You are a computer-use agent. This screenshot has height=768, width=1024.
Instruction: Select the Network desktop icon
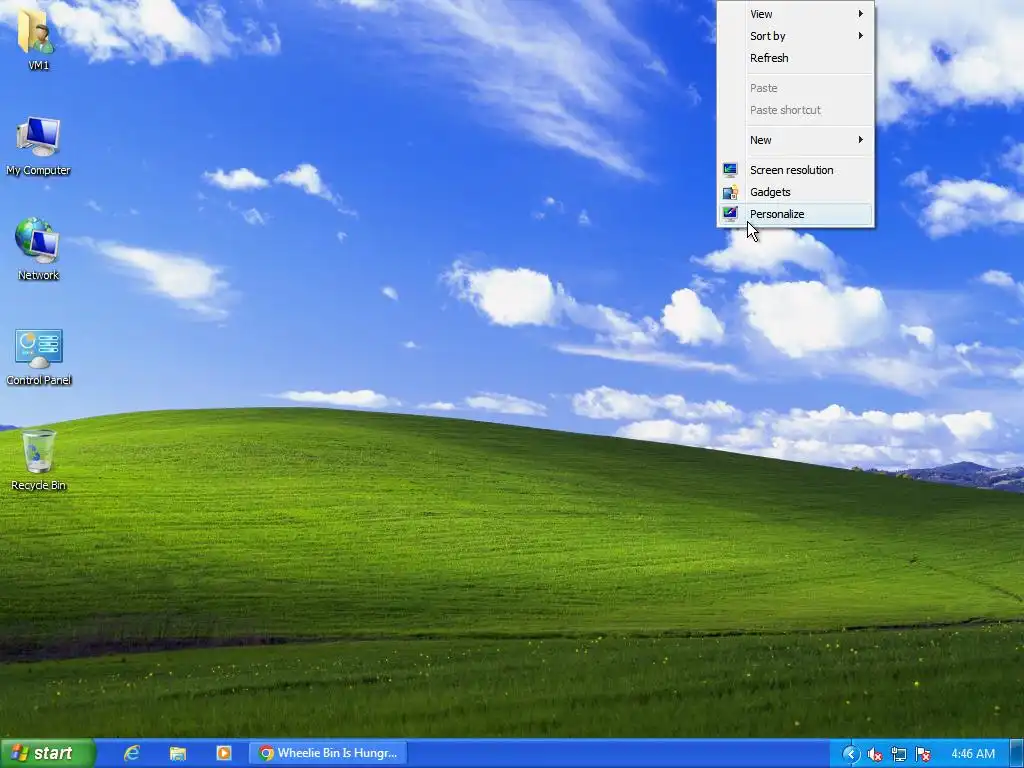(x=38, y=249)
